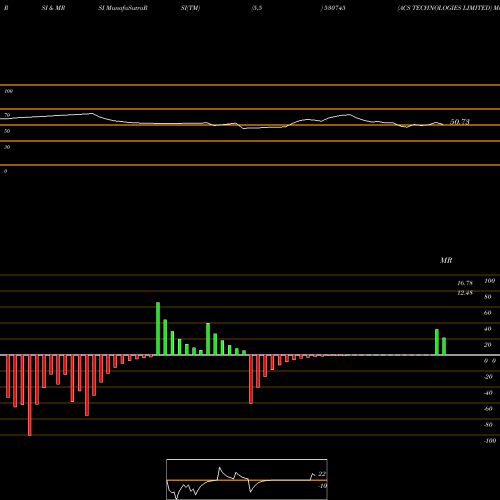Click the RSI value 50.73 label
Viewport: 500px width, 500px height.
pos(460,122)
